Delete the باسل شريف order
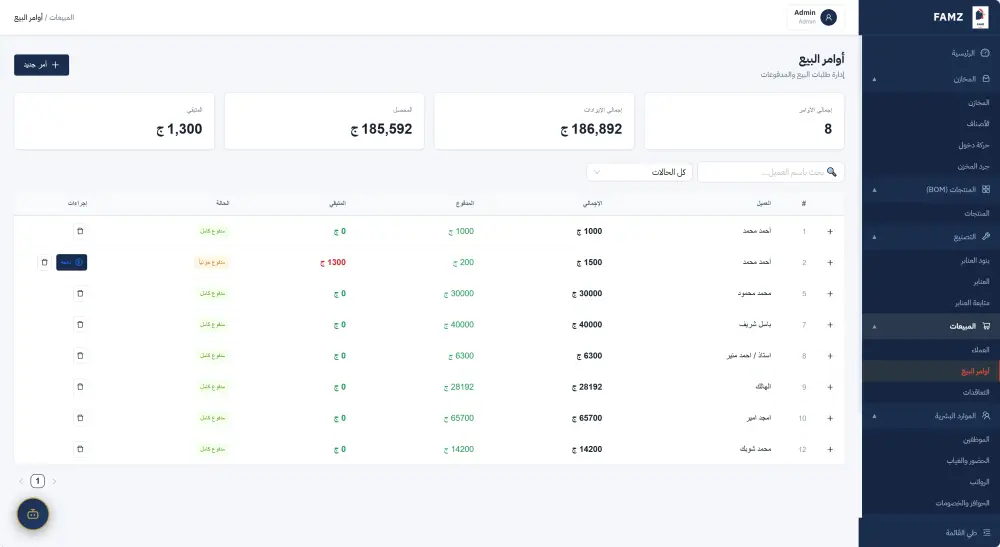The width and height of the screenshot is (1000, 547). pos(80,325)
